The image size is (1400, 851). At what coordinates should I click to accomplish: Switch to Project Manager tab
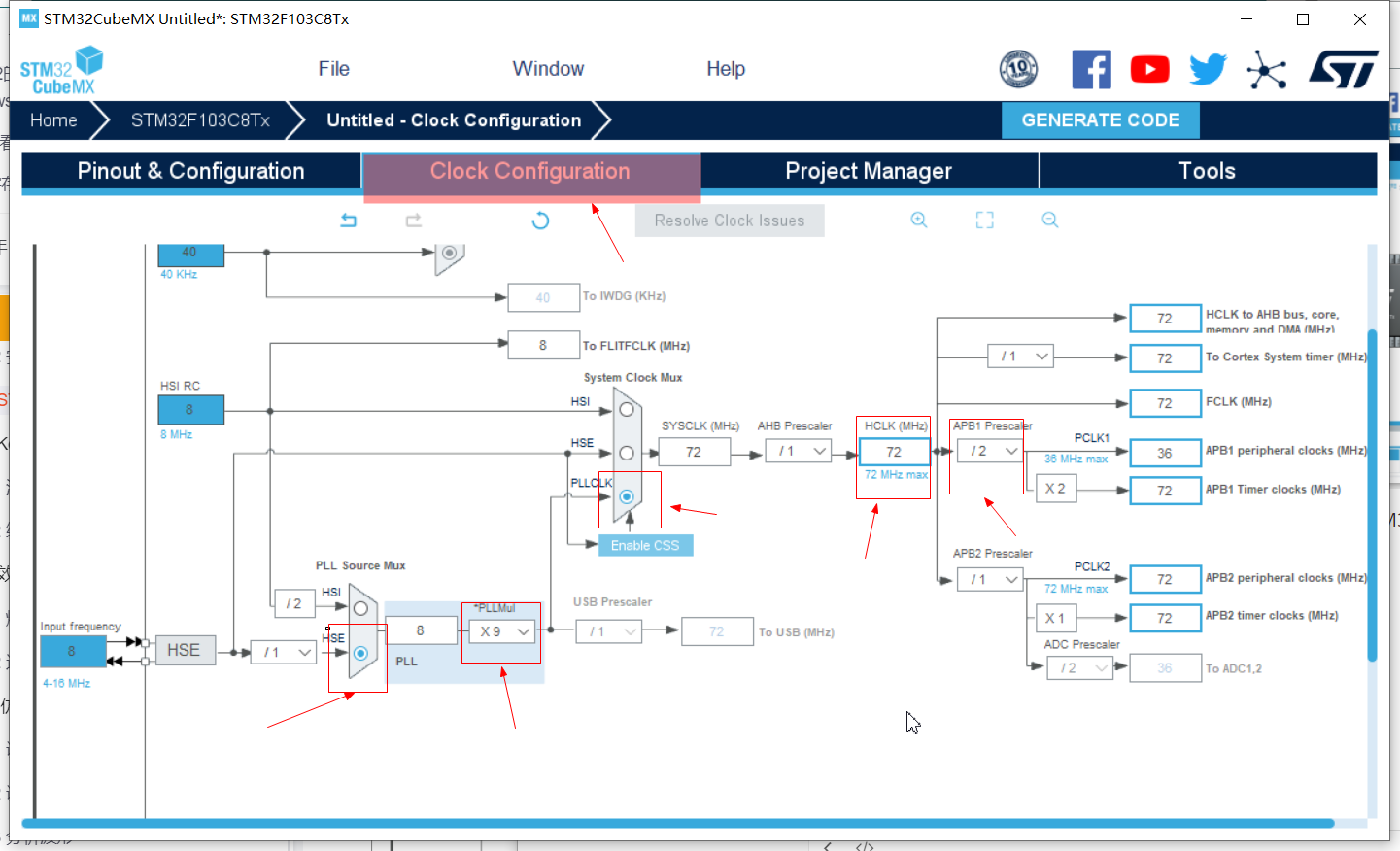869,171
